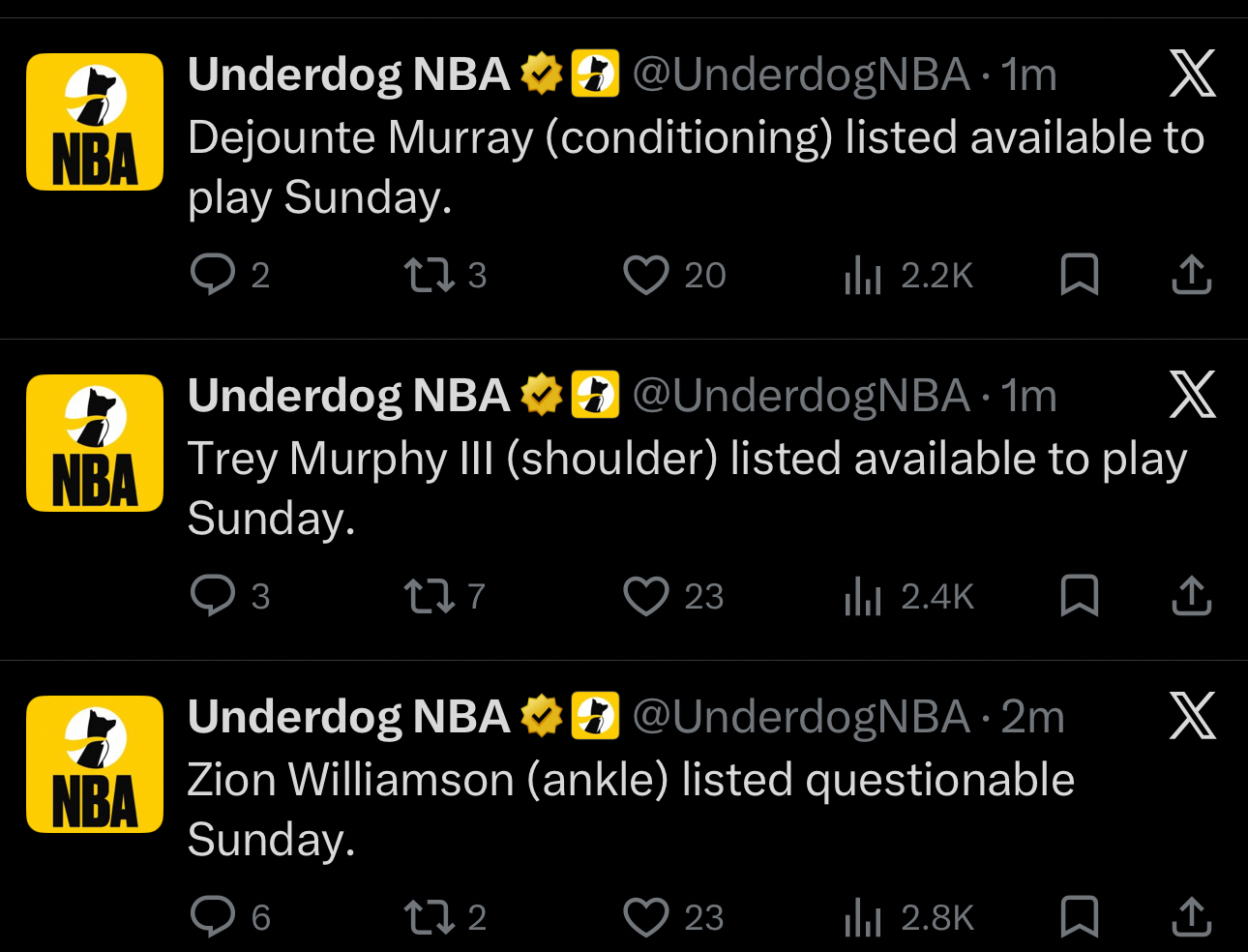Bookmark the Zion Williamson tweet

1079,917
